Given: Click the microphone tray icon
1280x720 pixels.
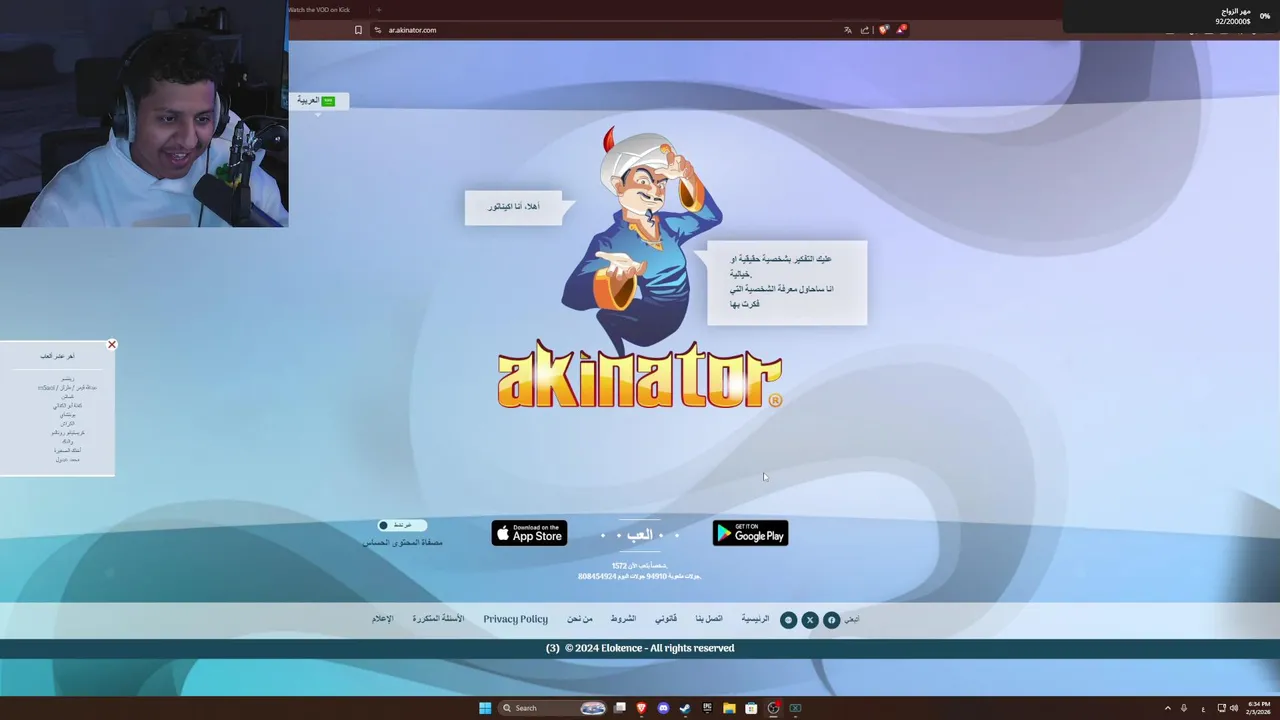Looking at the screenshot, I should click(x=1184, y=708).
